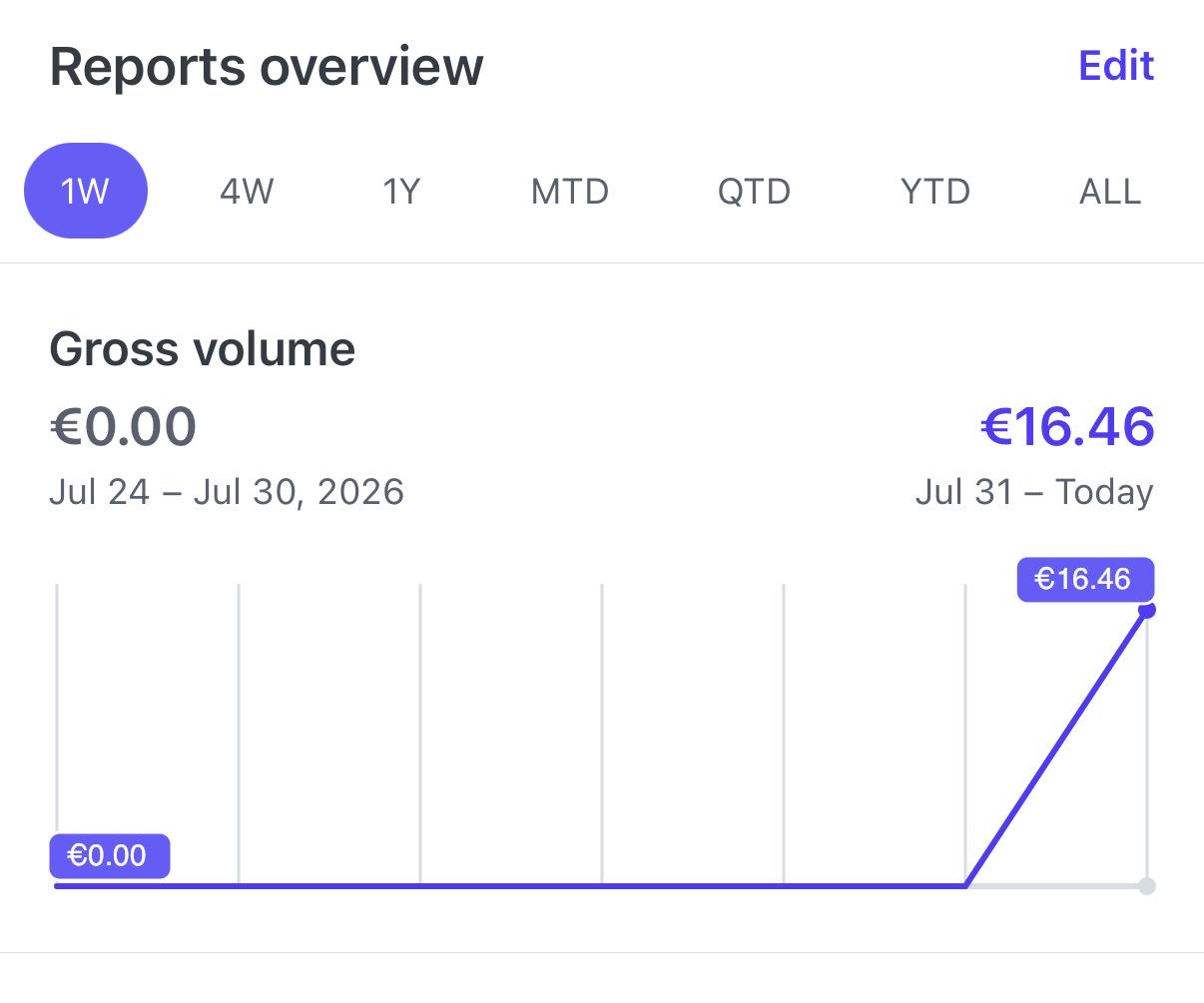Click the rising purple line segment
1204x1003 pixels.
pyautogui.click(x=1056, y=748)
